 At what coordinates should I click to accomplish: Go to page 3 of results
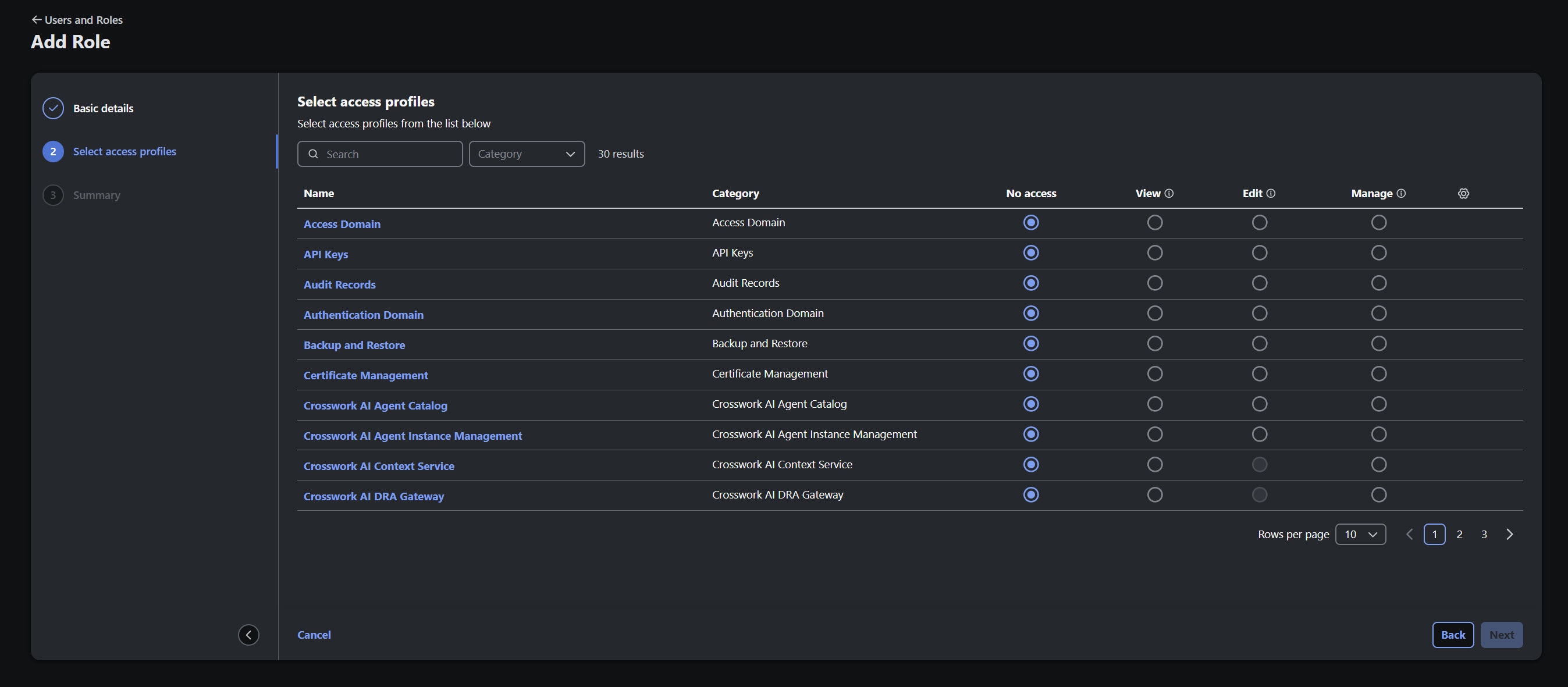tap(1484, 534)
